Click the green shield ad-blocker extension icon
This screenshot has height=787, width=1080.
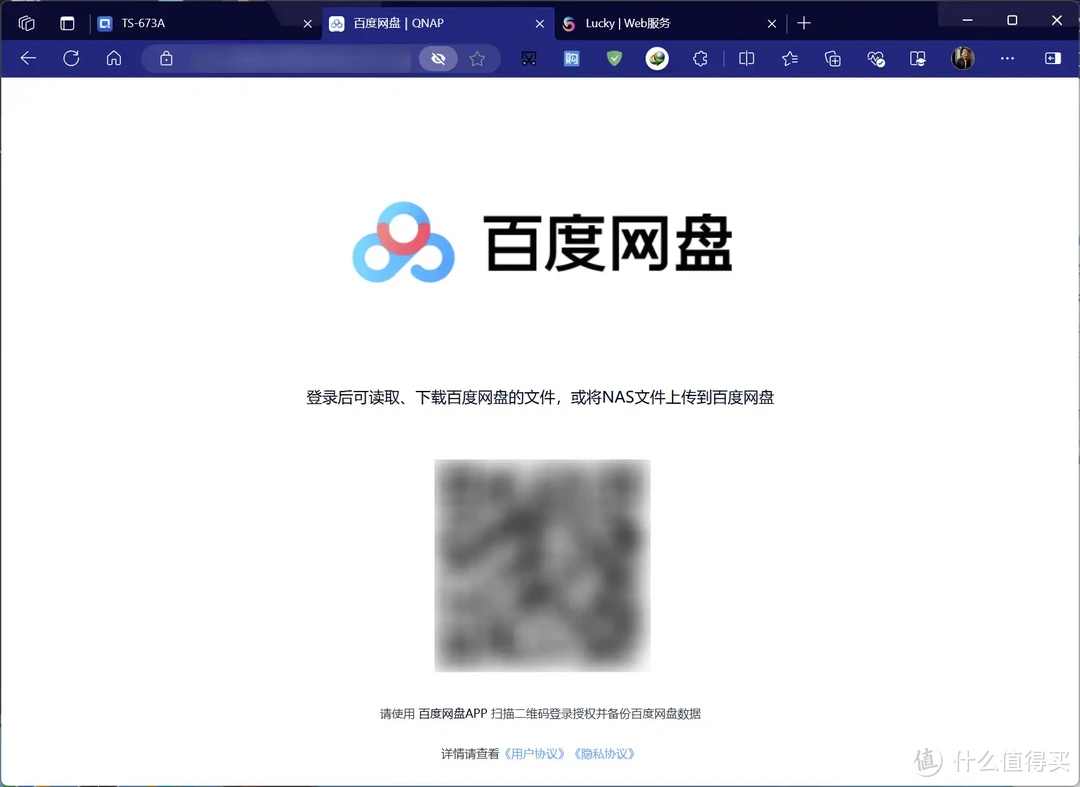[613, 58]
